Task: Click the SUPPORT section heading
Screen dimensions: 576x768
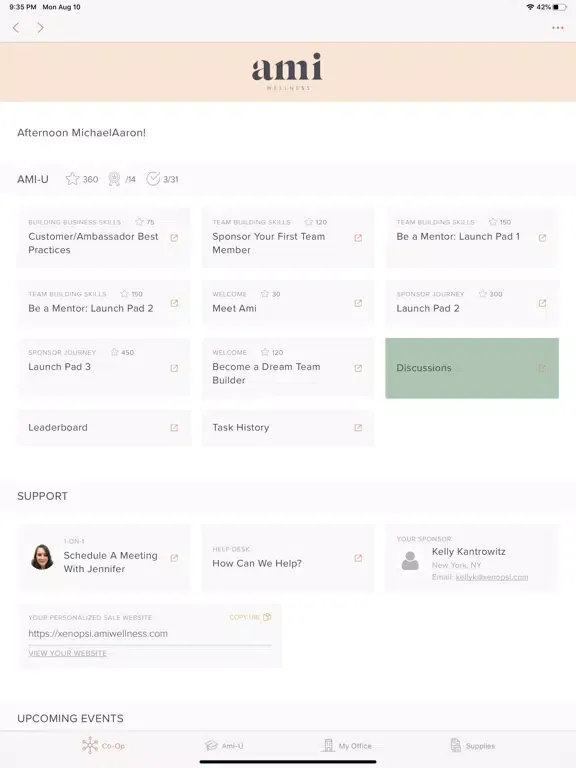Action: 43,496
